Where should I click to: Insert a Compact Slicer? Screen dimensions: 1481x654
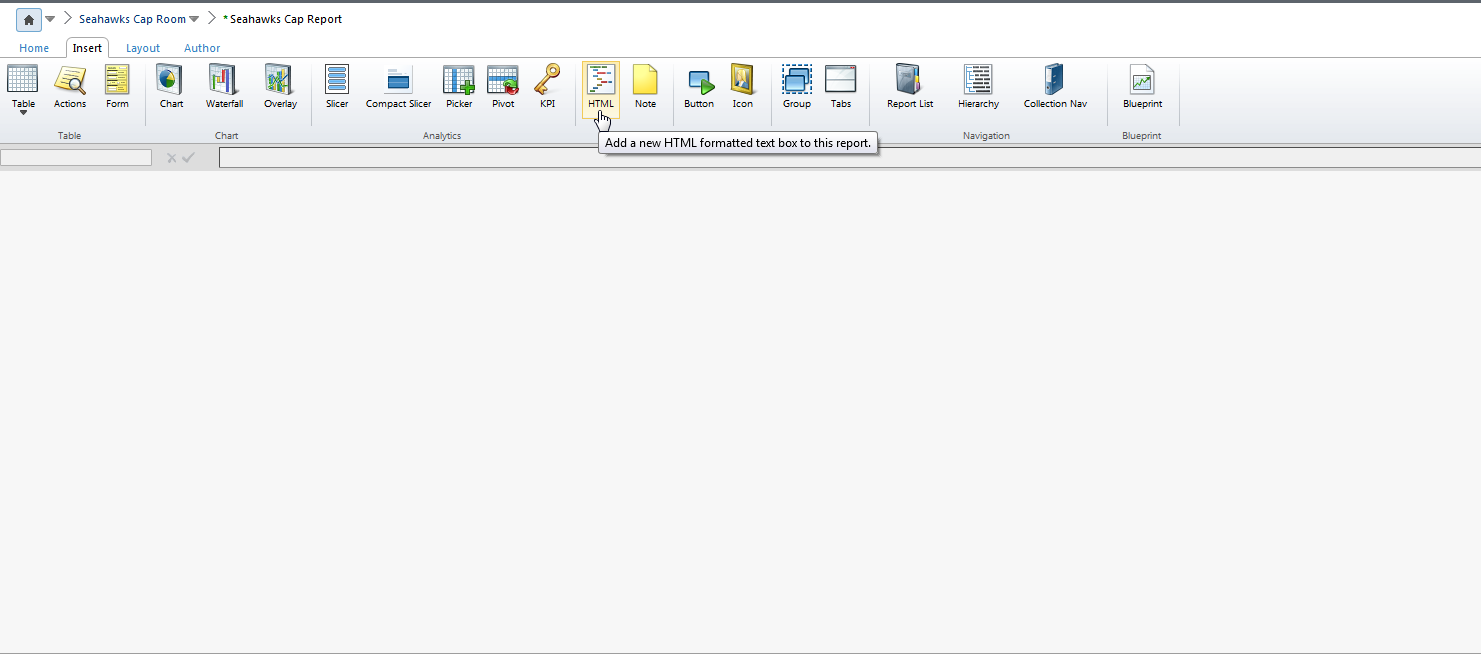click(398, 88)
